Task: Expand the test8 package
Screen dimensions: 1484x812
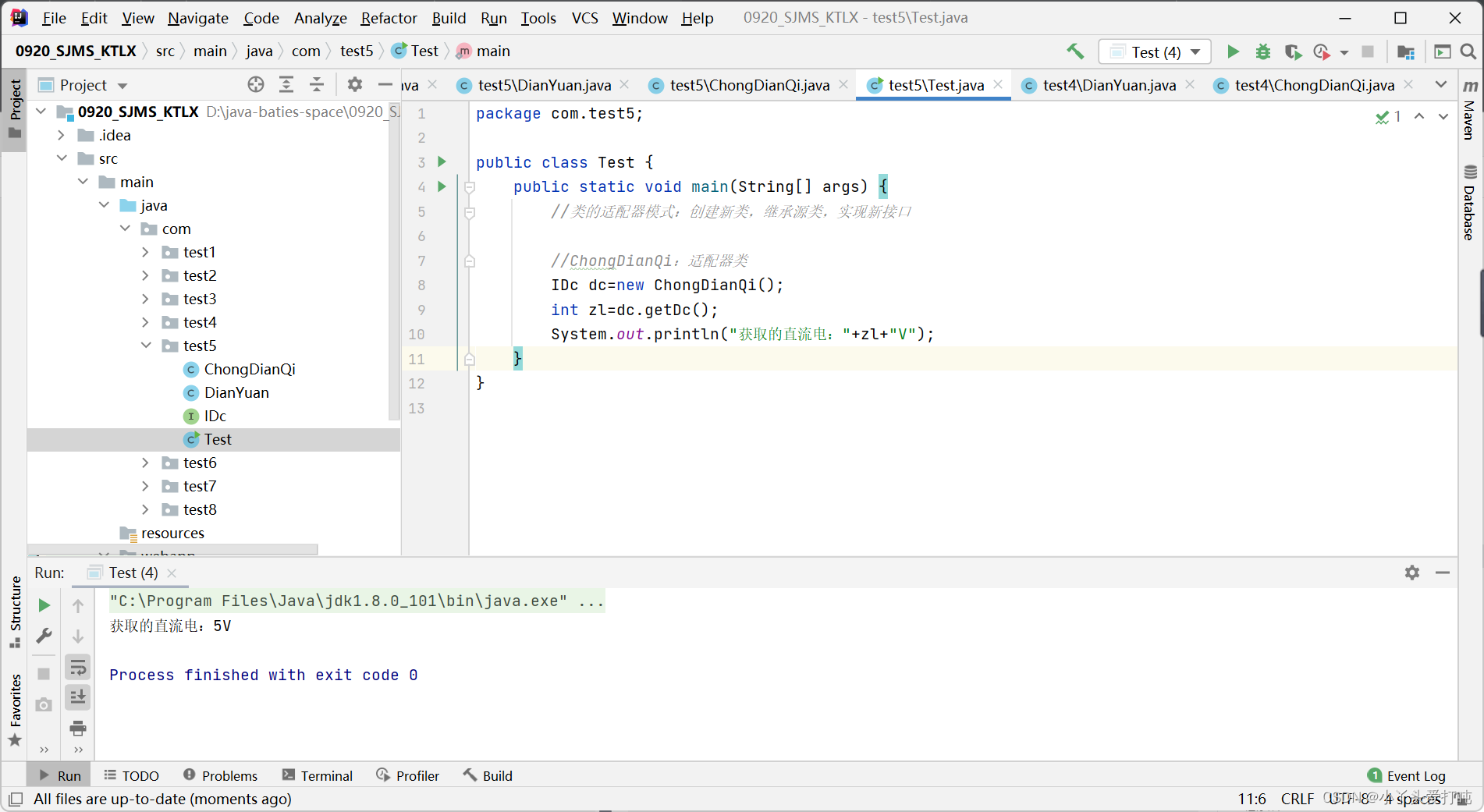Action: point(146,510)
